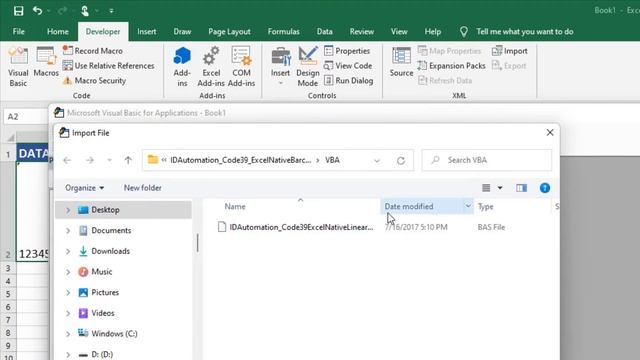Open Date modified filter dropdown arrow

pos(468,206)
